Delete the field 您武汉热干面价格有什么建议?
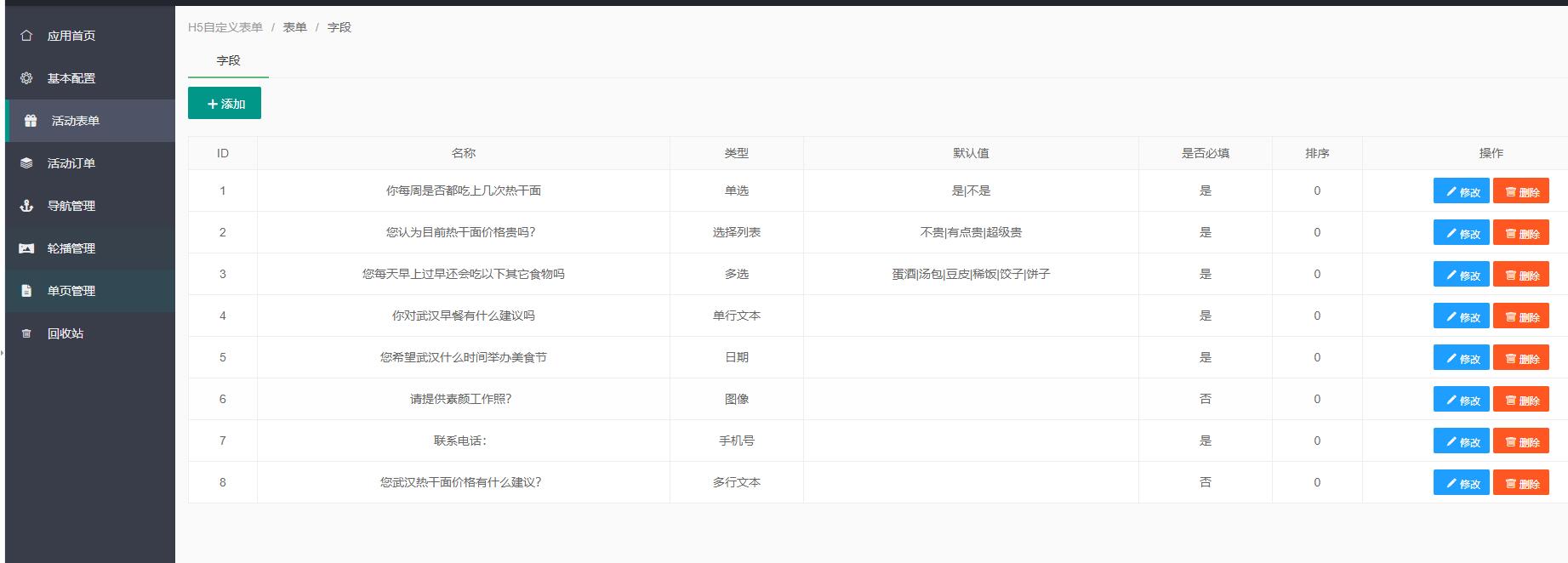Screen dimensions: 1568x563 [1521, 483]
